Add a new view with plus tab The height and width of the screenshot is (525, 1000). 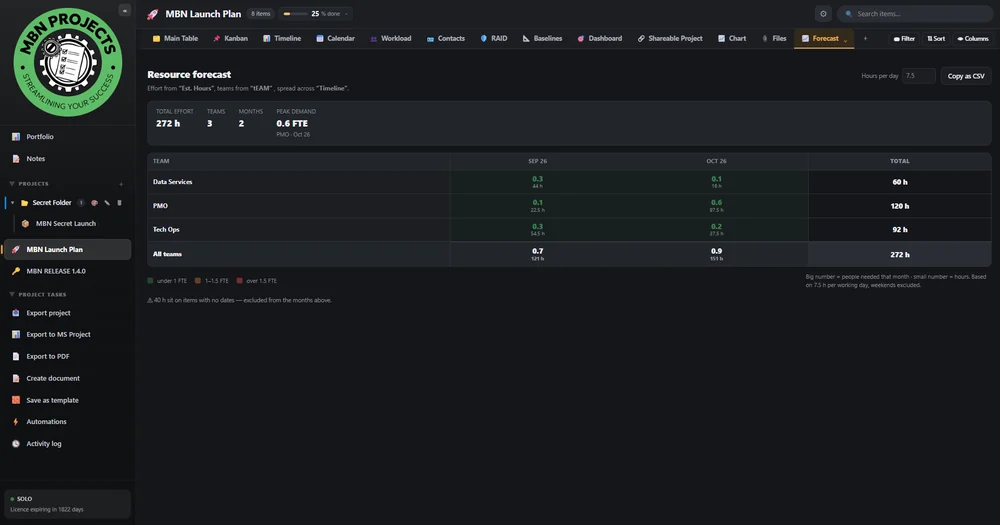[x=865, y=38]
